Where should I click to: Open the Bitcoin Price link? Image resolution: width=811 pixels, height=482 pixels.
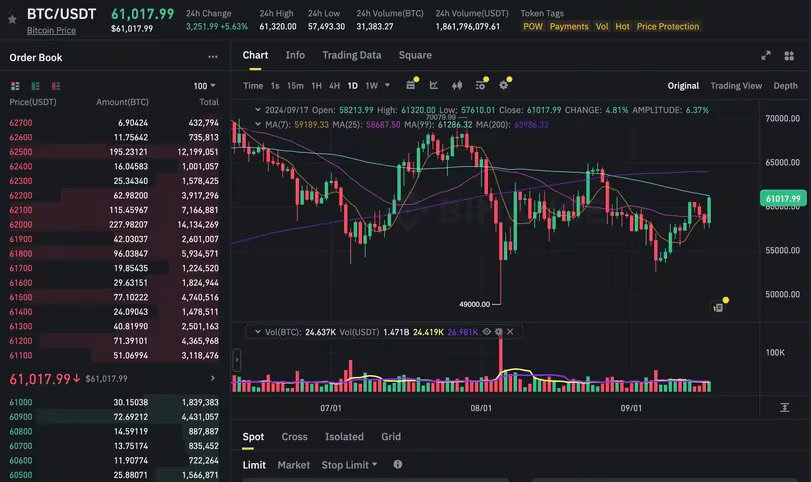click(51, 31)
